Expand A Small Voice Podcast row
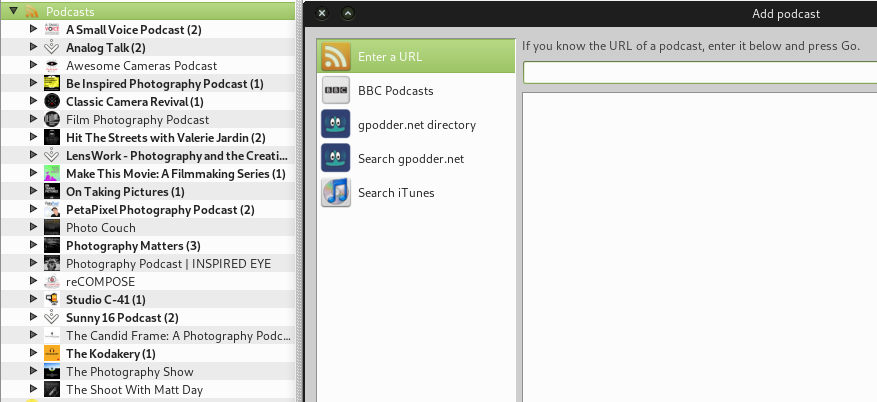Image resolution: width=877 pixels, height=402 pixels. (33, 29)
